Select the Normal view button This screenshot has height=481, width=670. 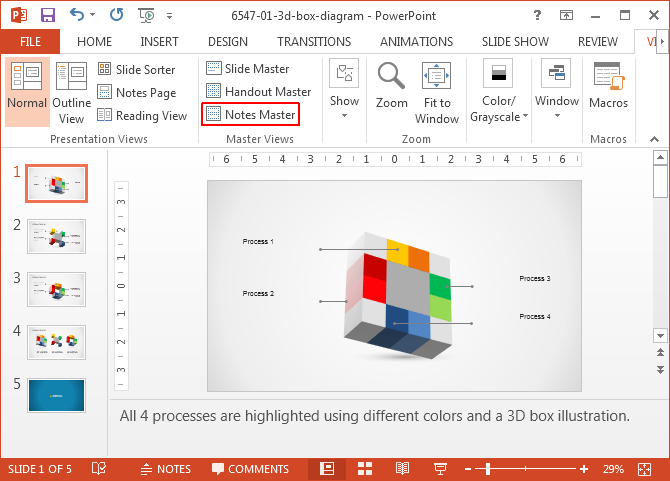coord(27,92)
